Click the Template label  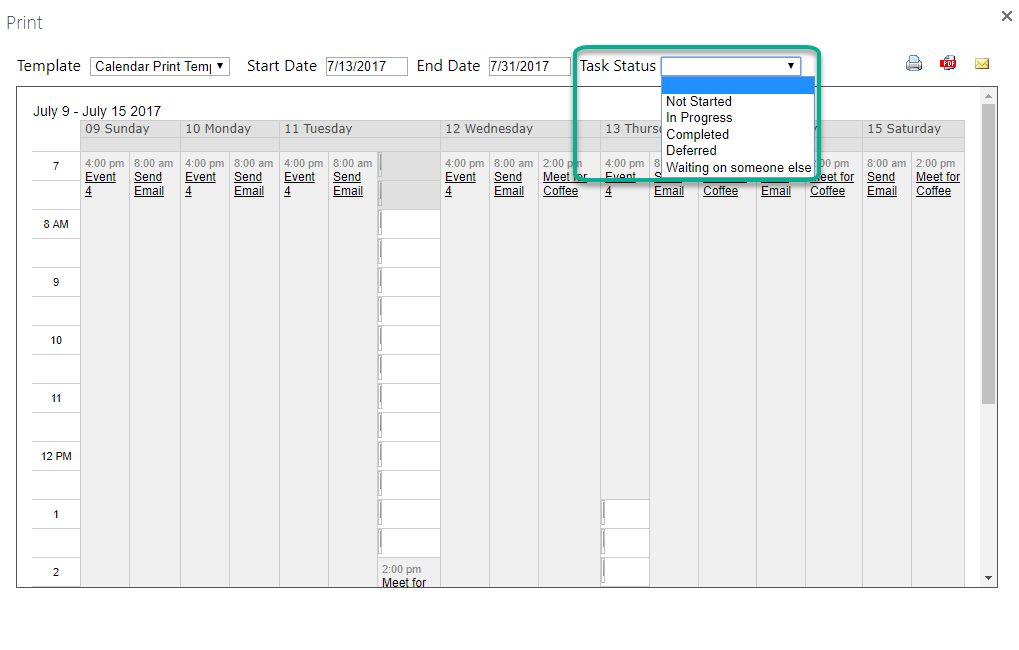[49, 66]
